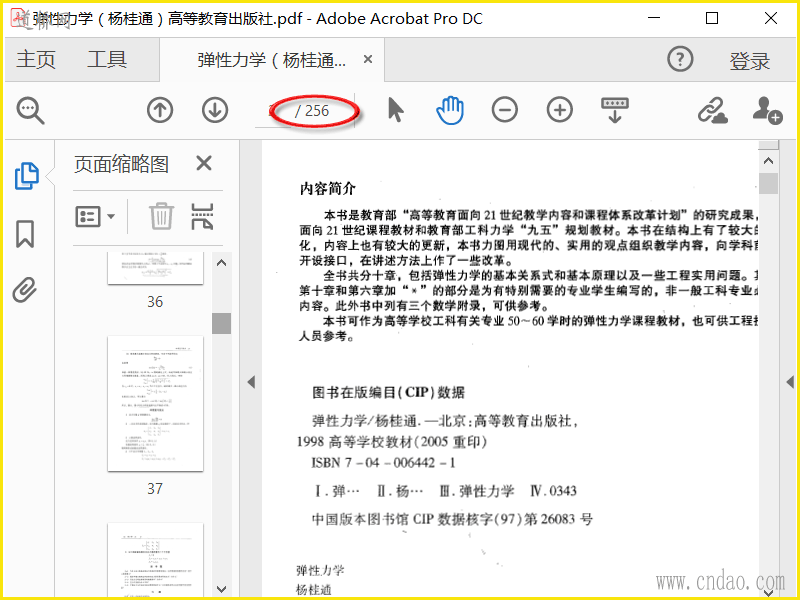This screenshot has width=800, height=600.
Task: Select page 37 thumbnail
Action: (156, 403)
